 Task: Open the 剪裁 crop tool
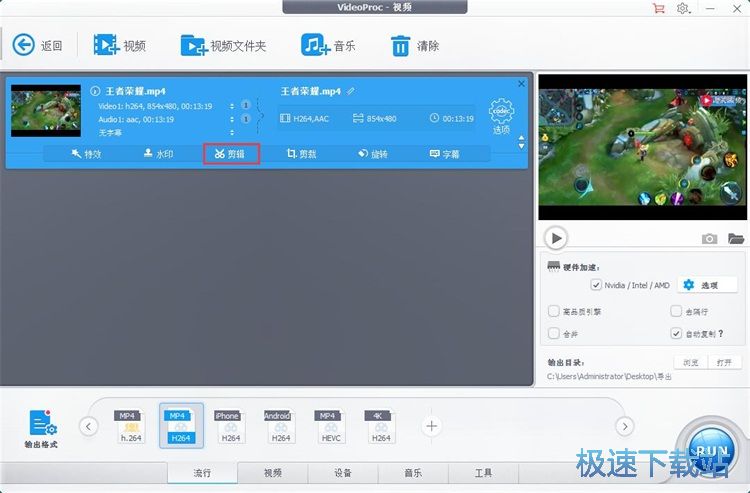[301, 154]
